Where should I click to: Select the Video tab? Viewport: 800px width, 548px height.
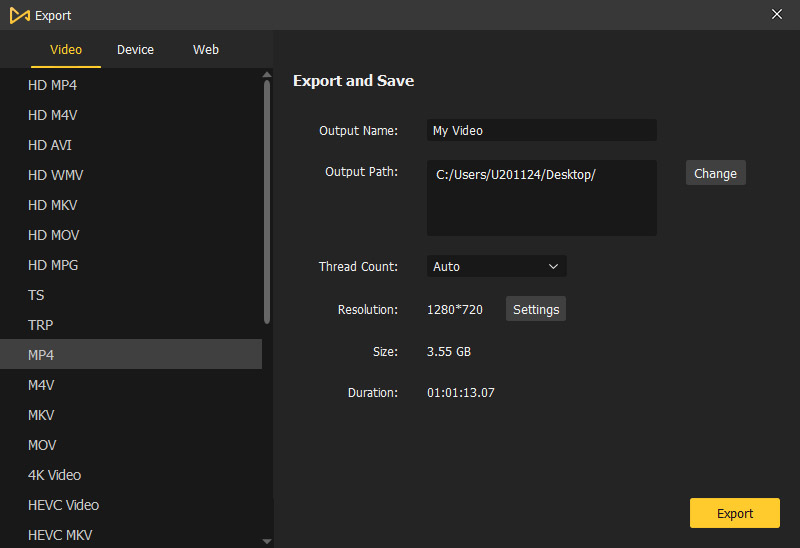66,49
